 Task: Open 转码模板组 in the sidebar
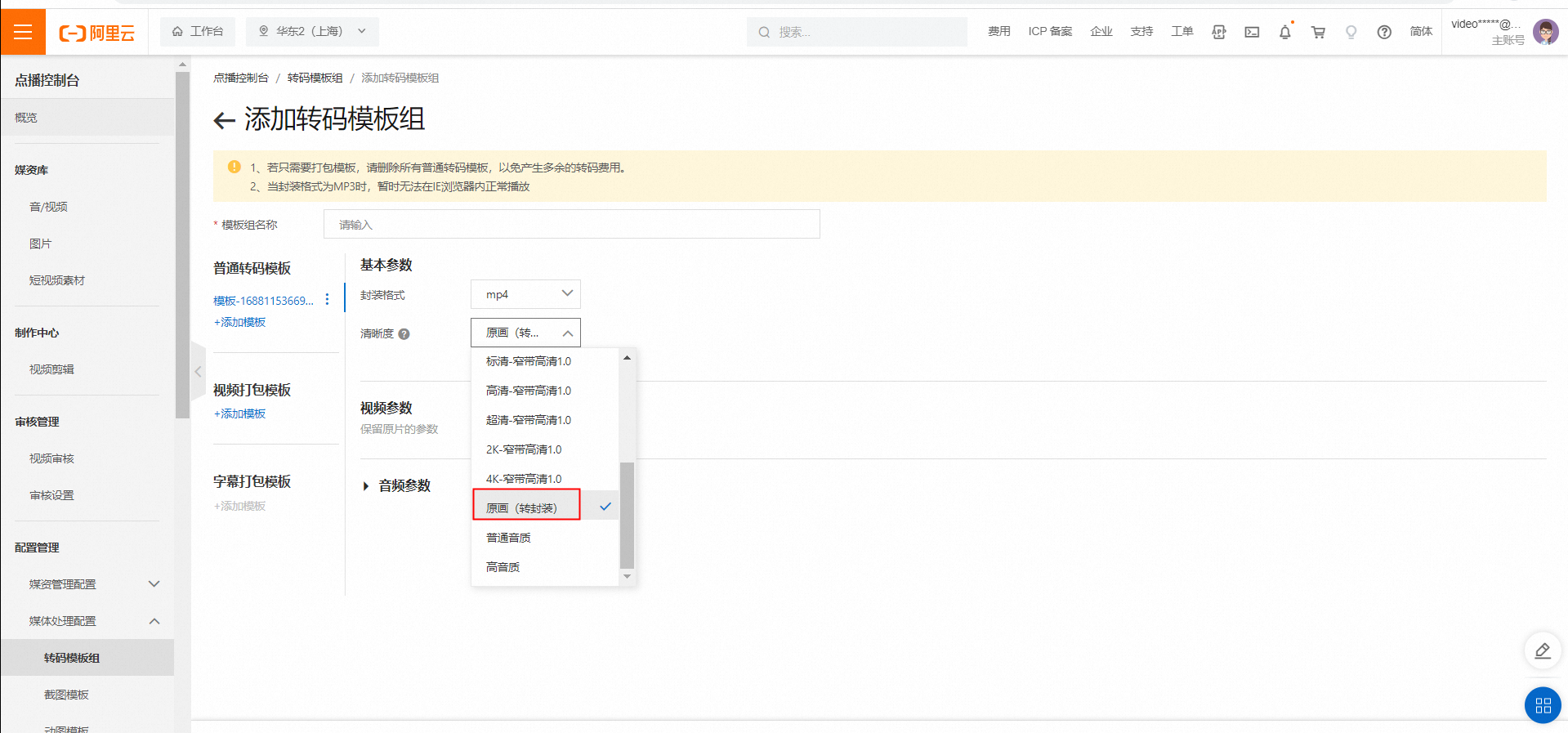[x=87, y=658]
